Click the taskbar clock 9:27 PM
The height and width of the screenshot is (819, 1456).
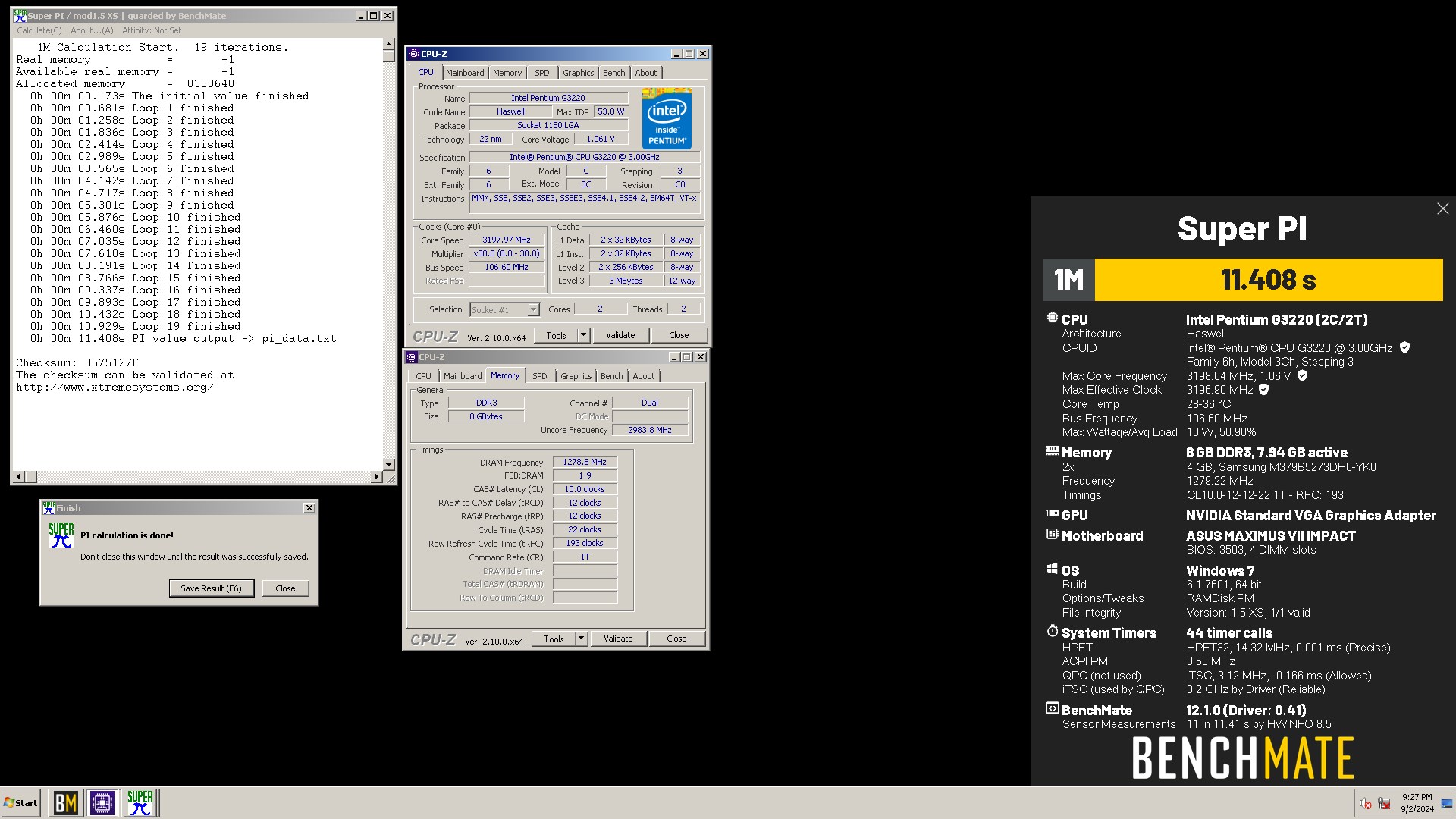(1417, 797)
